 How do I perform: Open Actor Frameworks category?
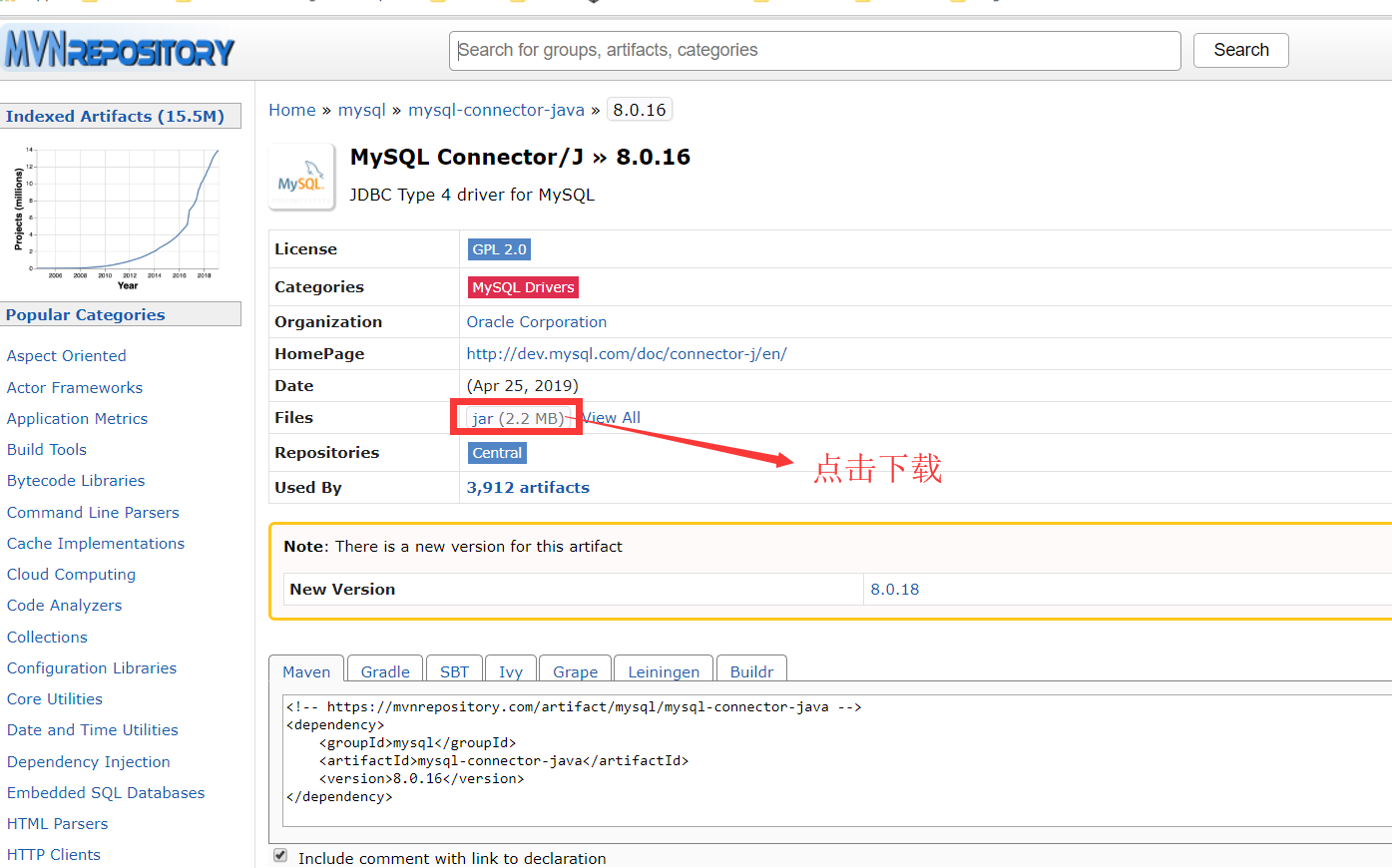pyautogui.click(x=75, y=388)
